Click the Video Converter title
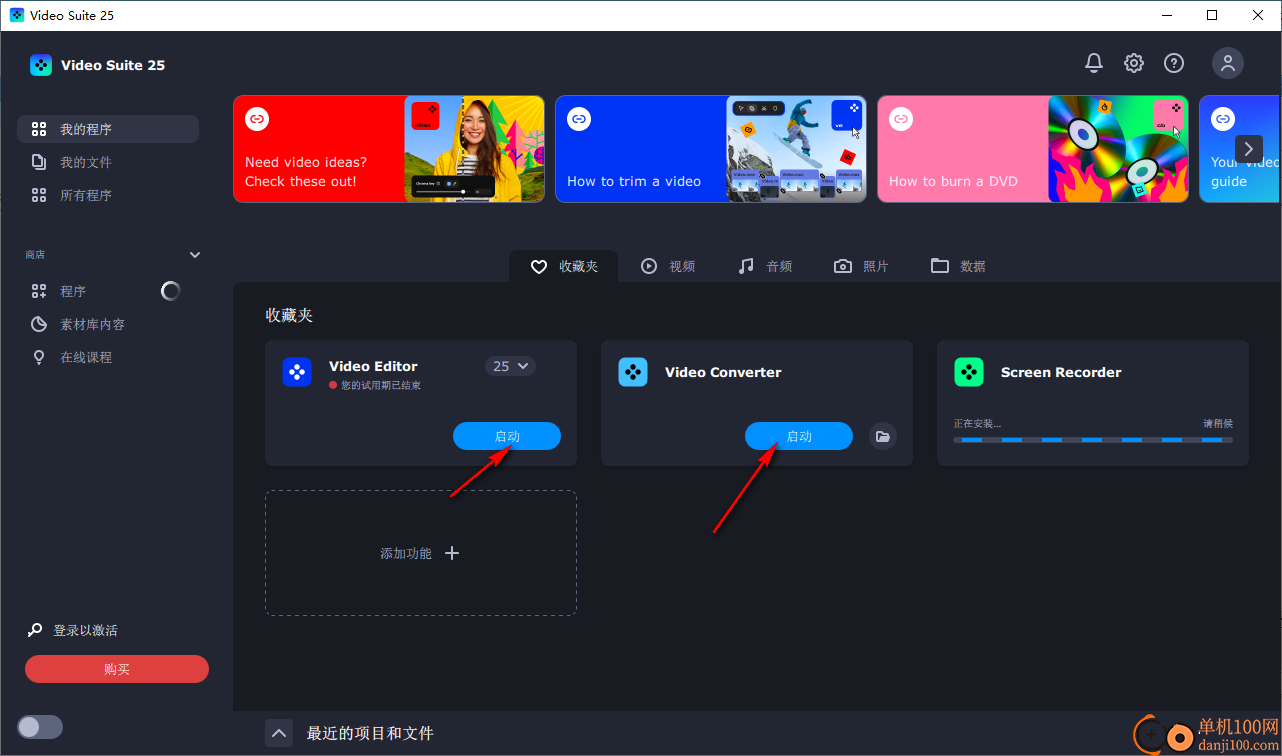This screenshot has width=1282, height=756. pos(723,372)
